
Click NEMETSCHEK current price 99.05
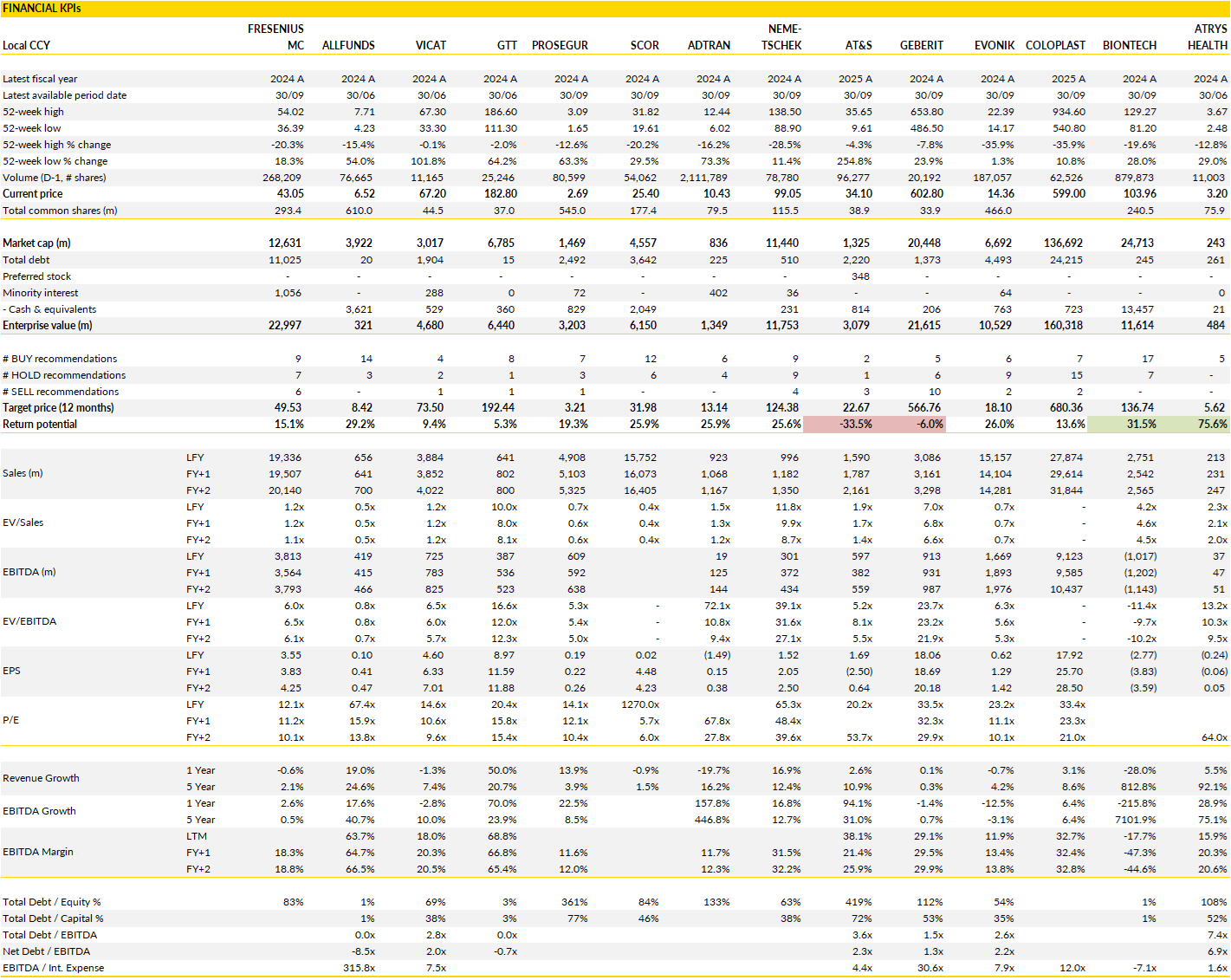787,194
